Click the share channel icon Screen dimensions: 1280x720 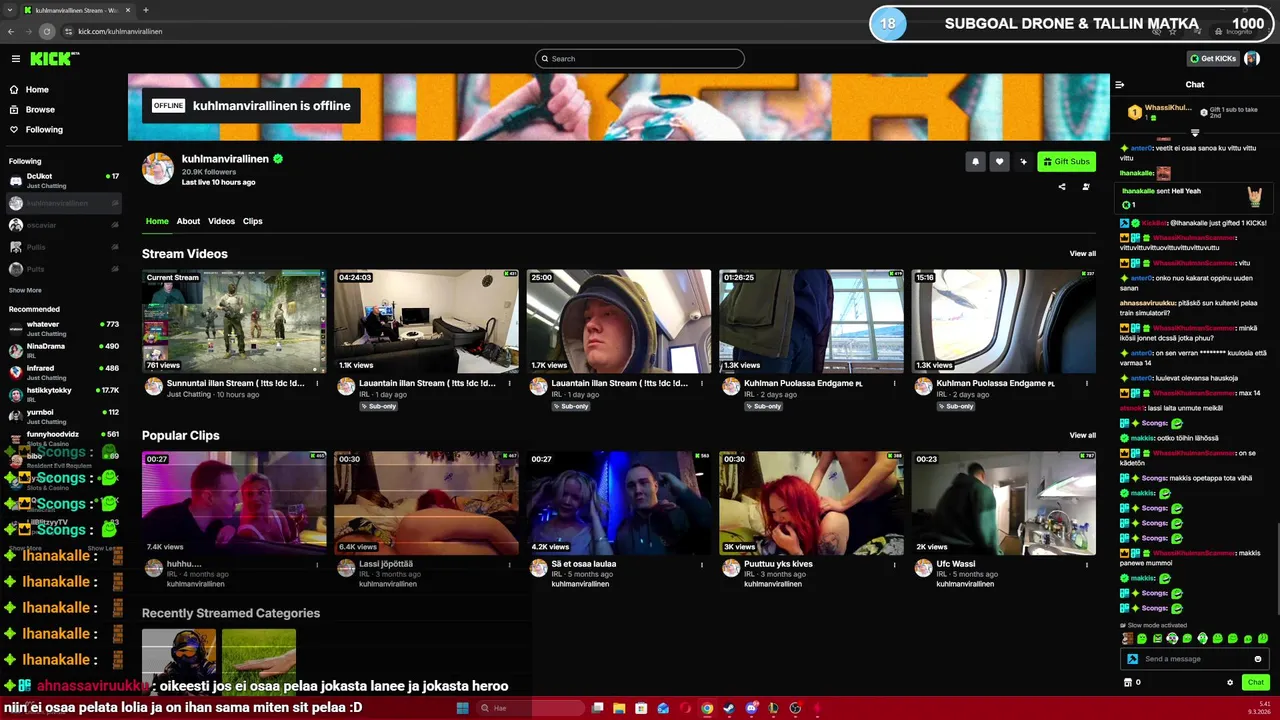pos(1062,186)
